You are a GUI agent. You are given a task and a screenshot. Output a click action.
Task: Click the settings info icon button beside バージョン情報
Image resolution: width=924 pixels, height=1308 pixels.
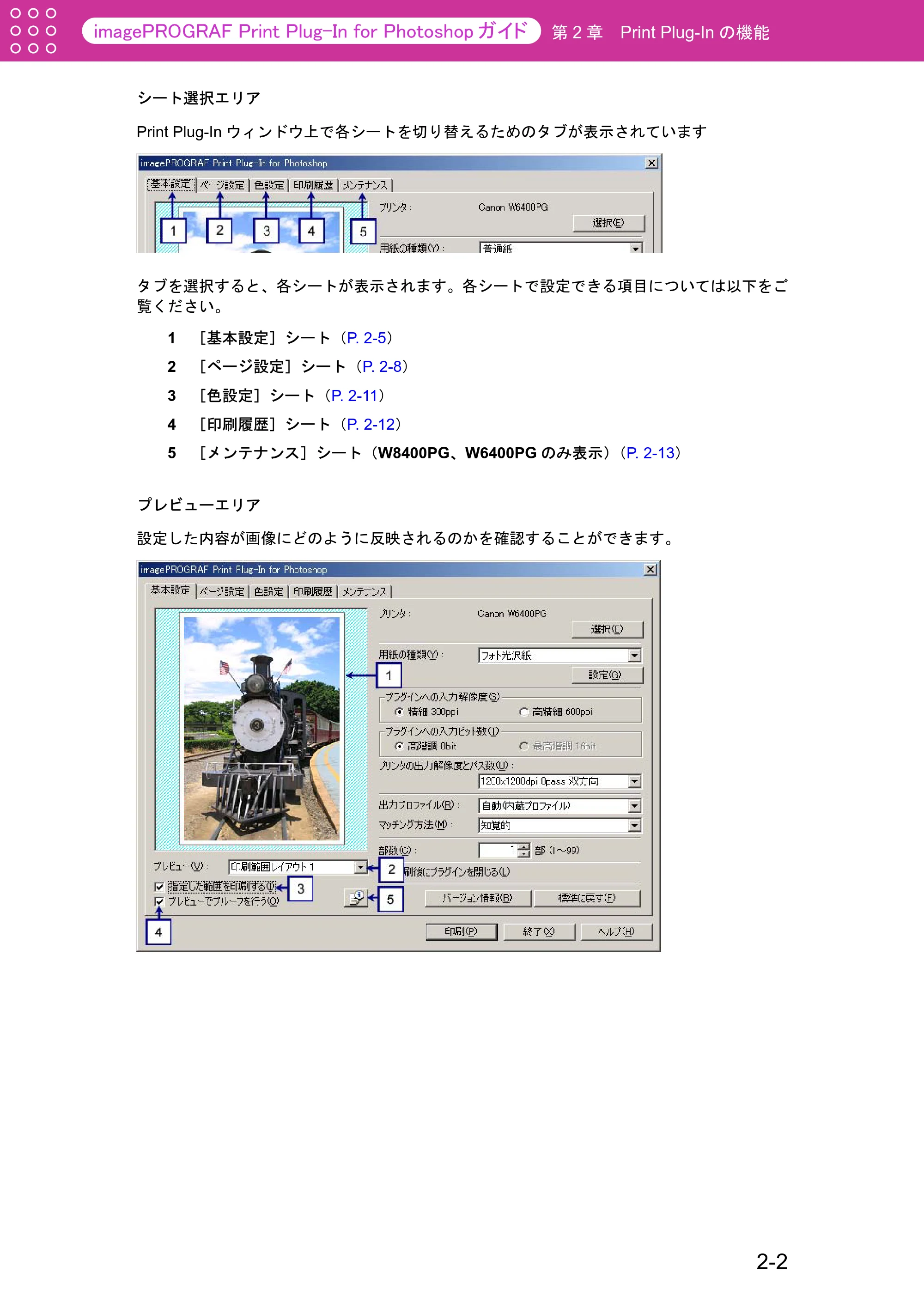coord(356,898)
